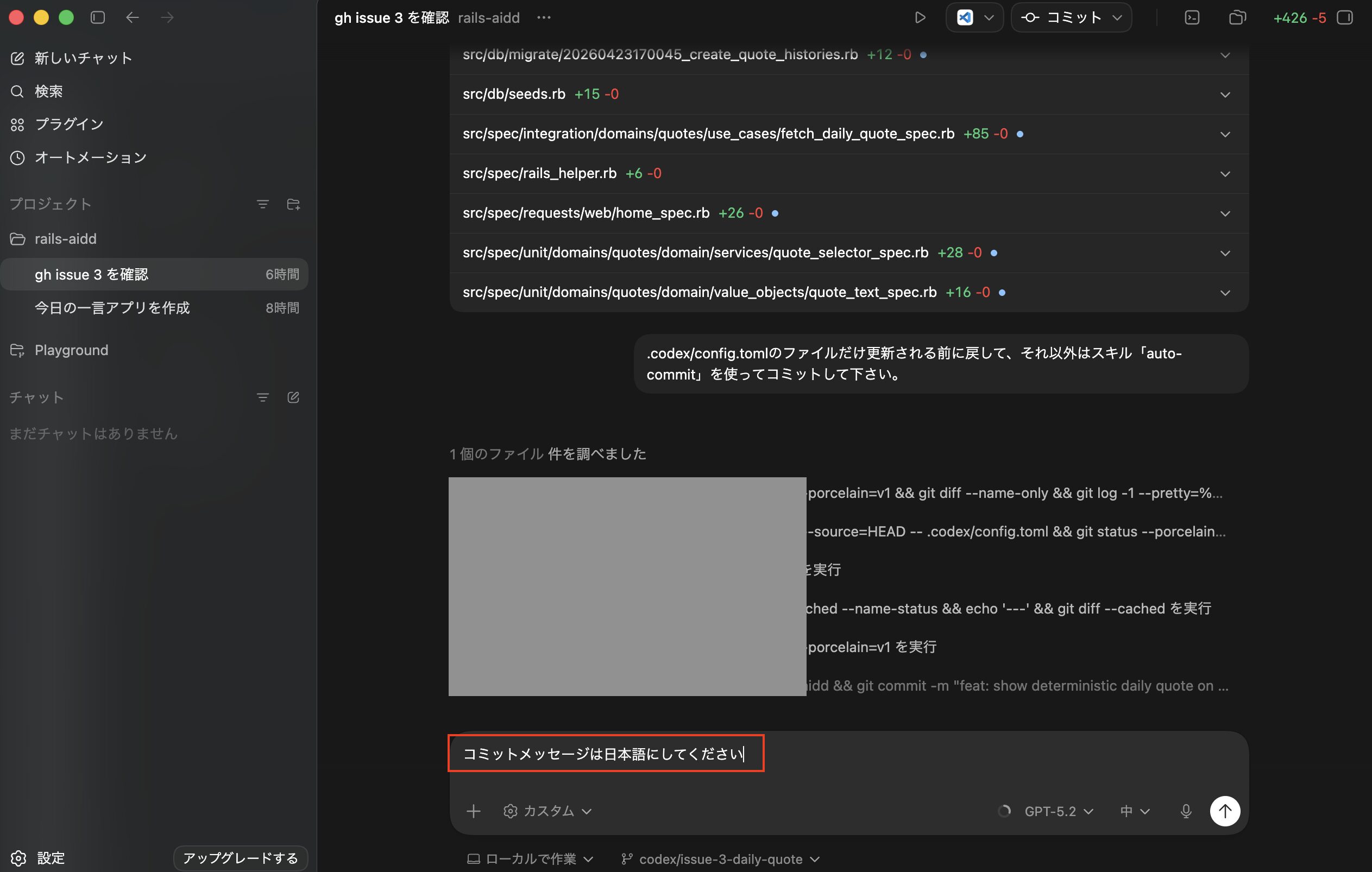Screen dimensions: 1372x872
Task: Expand quote_text_spec.rb diff
Action: tap(1225, 292)
